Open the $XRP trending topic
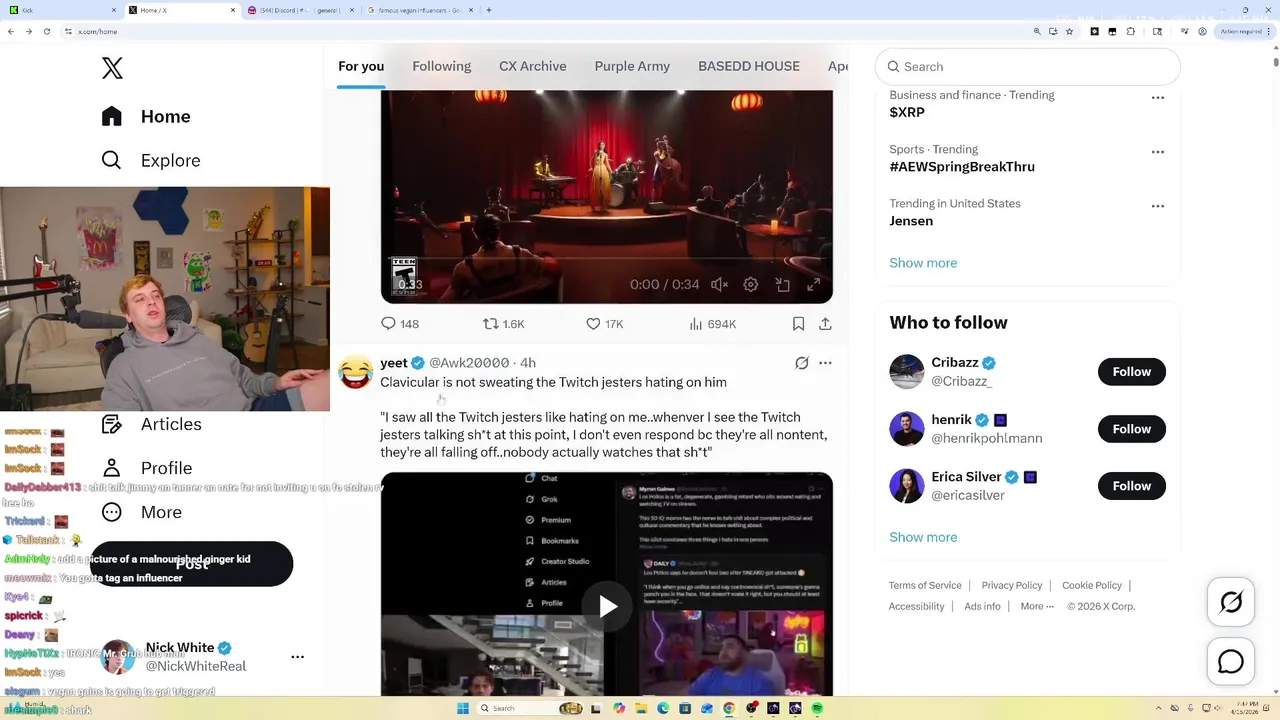1280x720 pixels. click(907, 112)
